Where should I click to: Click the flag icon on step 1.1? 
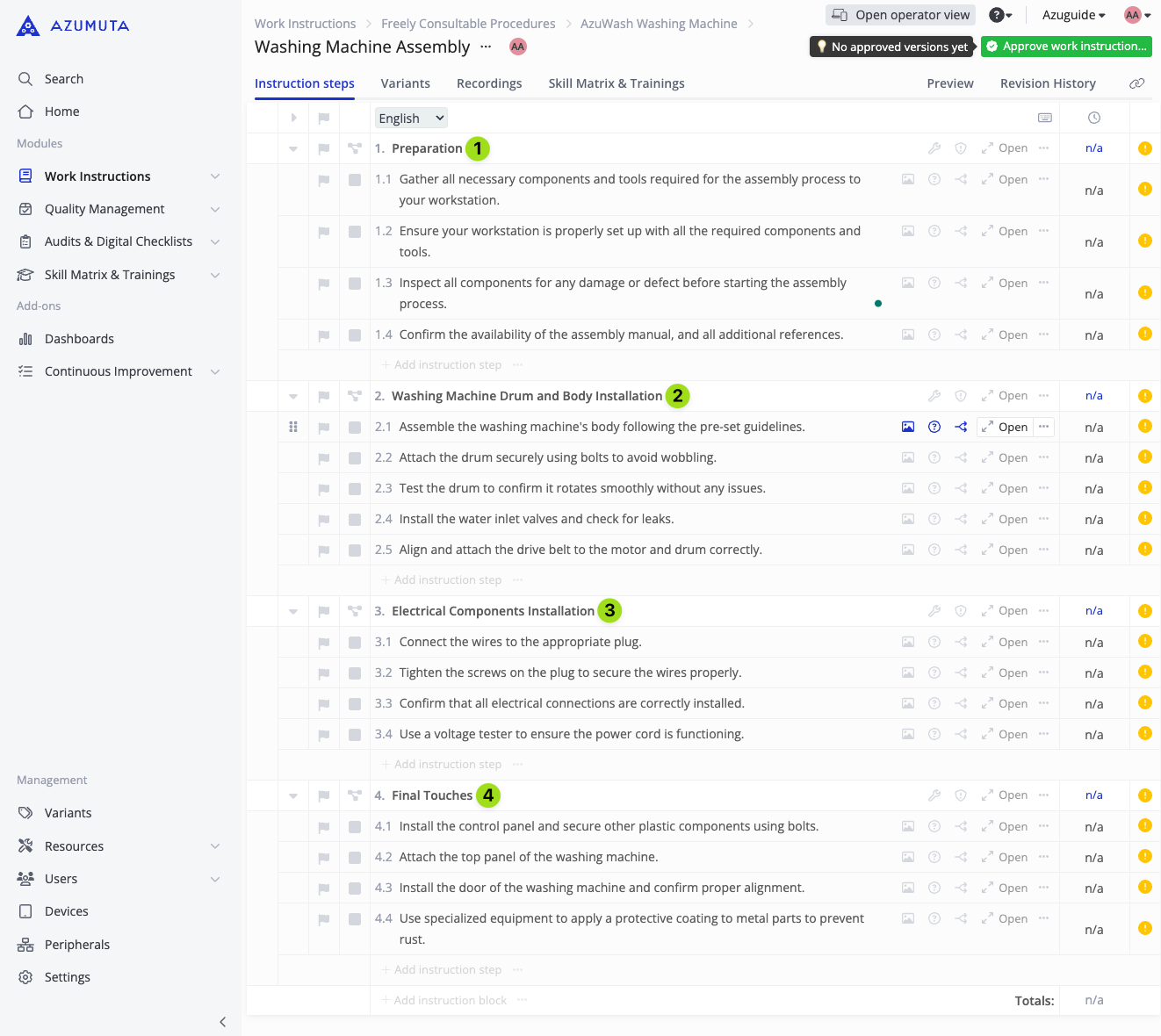[324, 180]
